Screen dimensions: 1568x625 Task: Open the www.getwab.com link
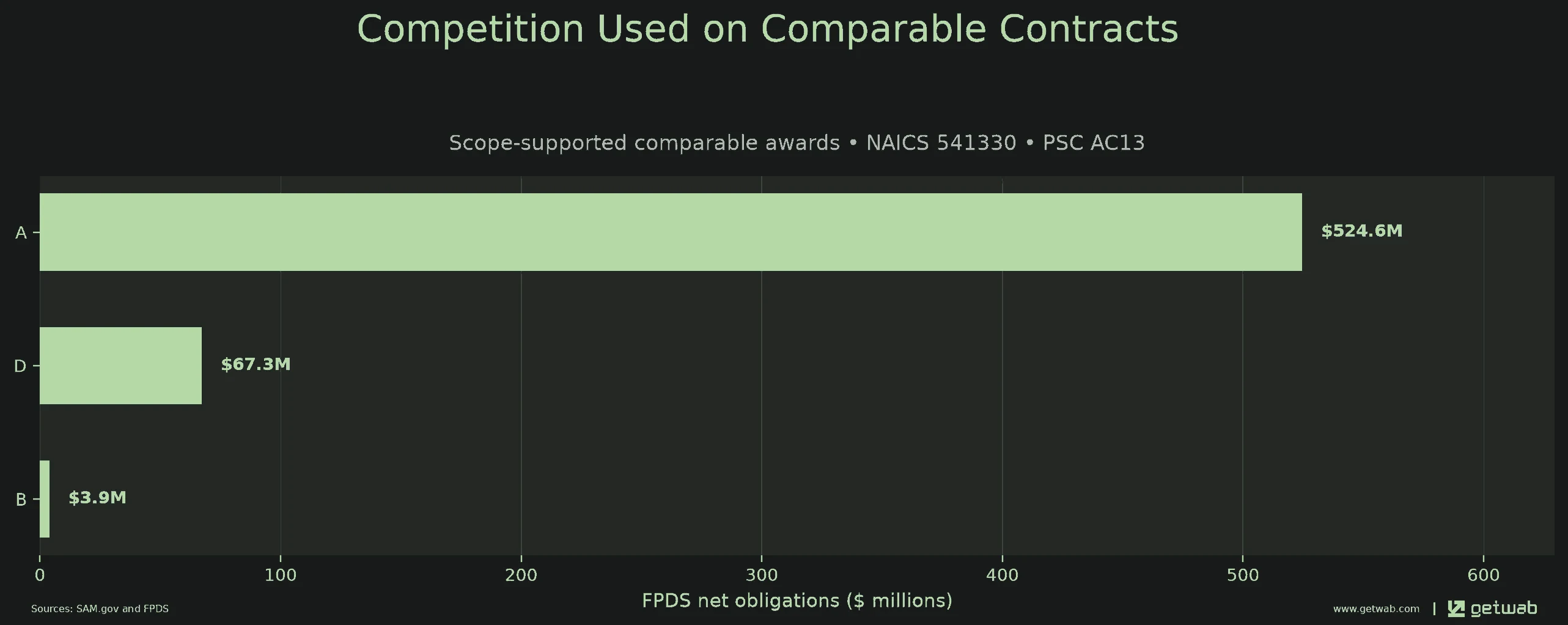tap(1376, 608)
